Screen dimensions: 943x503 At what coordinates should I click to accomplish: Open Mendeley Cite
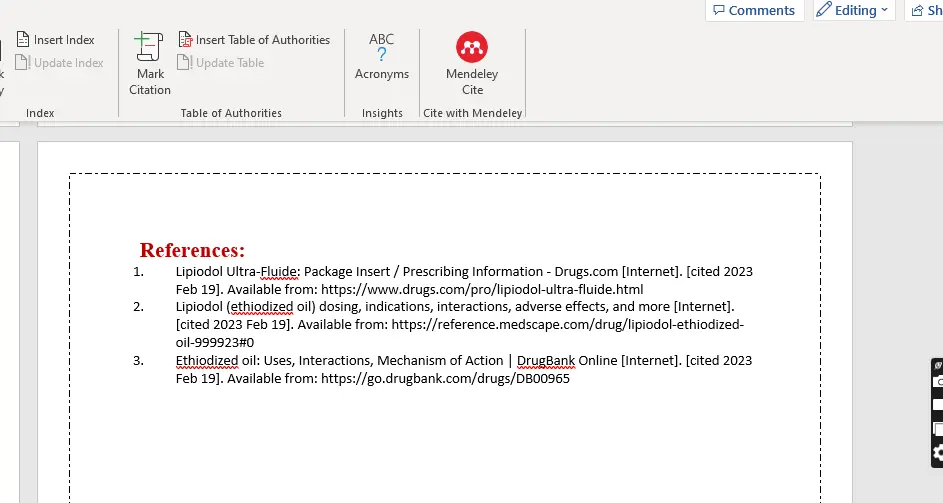point(472,64)
